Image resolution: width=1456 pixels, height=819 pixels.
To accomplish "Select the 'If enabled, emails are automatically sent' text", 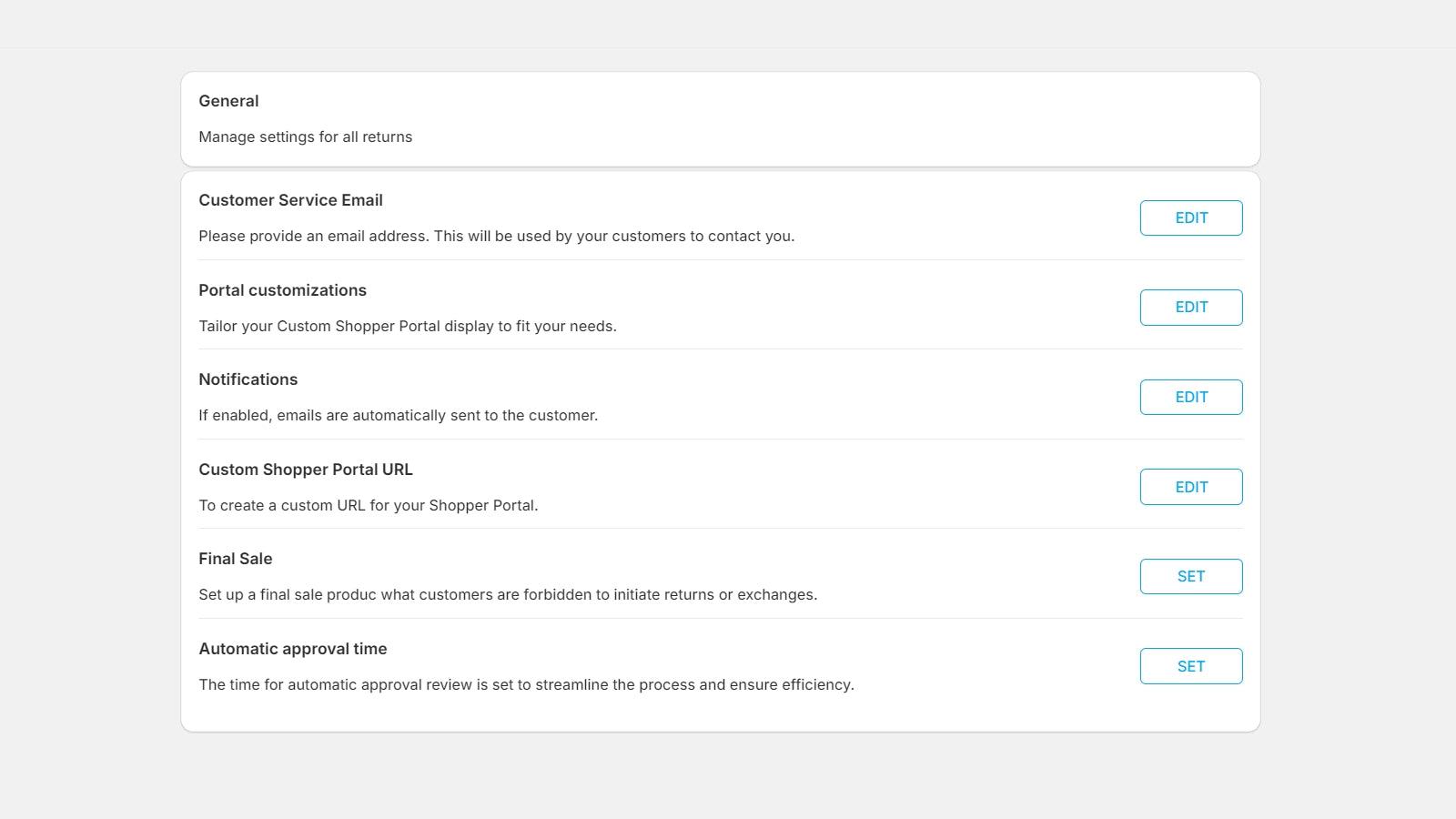I will coord(398,416).
